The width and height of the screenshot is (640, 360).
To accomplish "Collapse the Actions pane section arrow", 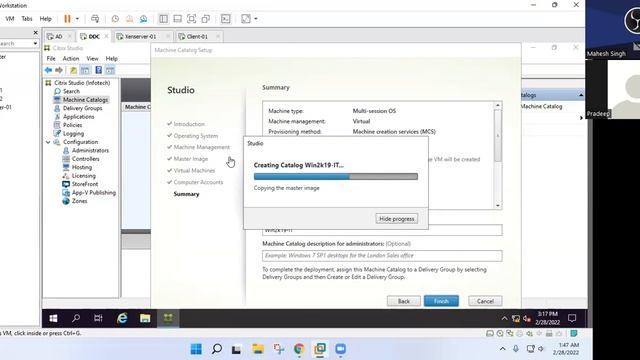I will click(x=581, y=95).
